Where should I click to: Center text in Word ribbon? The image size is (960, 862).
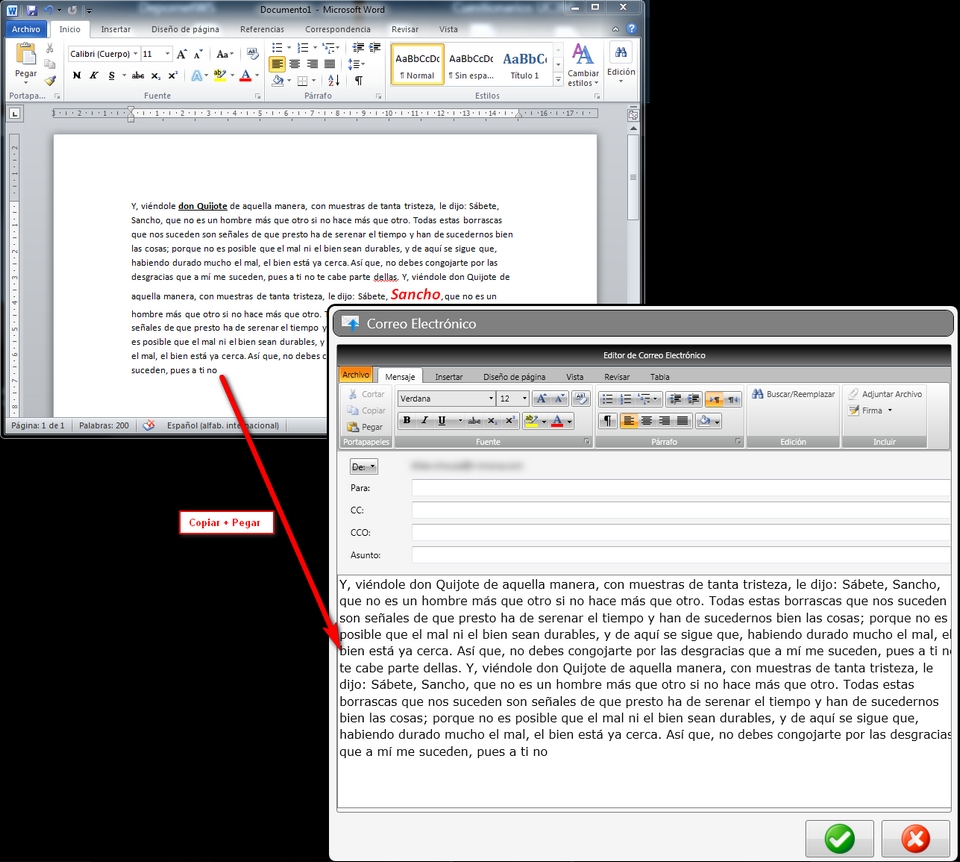[x=294, y=64]
